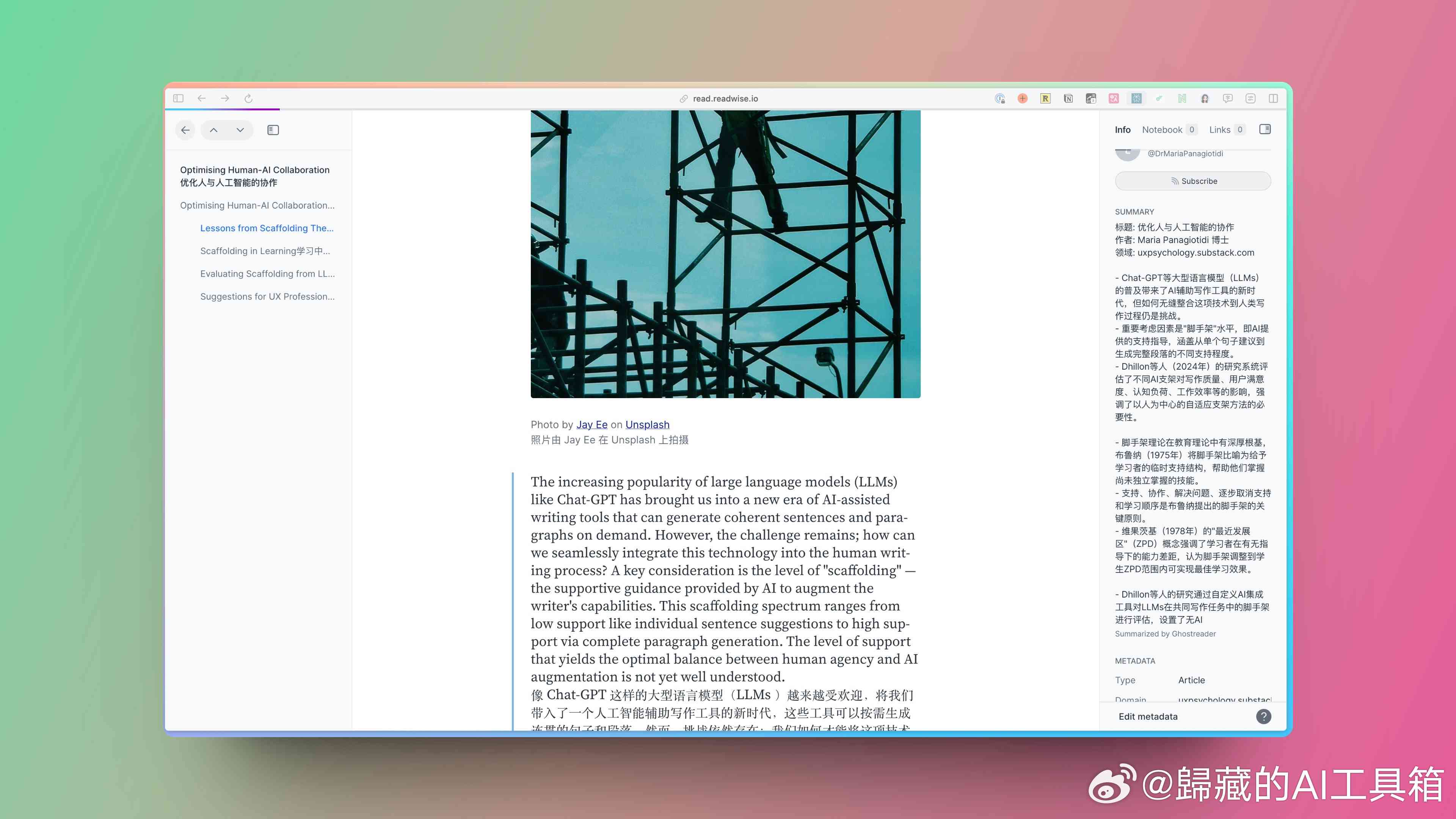1456x819 pixels.
Task: Expand the Scaffolding in Learning section
Action: point(265,251)
